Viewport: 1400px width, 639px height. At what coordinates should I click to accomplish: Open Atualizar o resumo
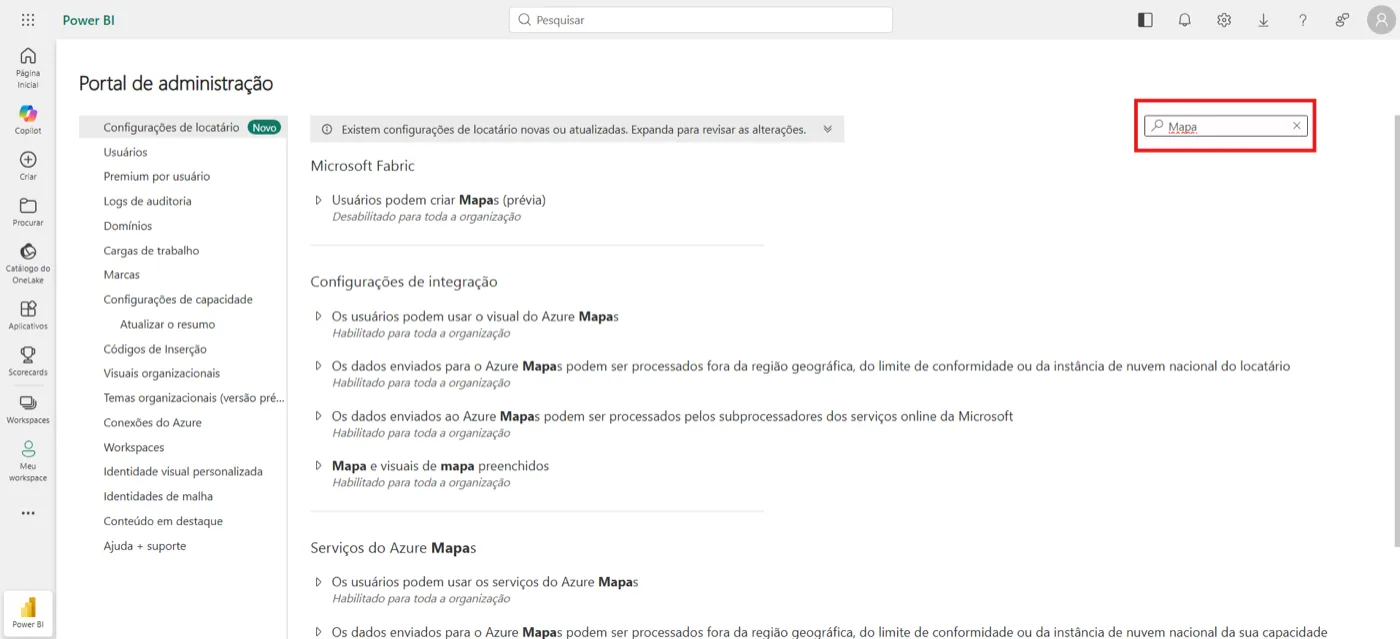[x=167, y=325]
